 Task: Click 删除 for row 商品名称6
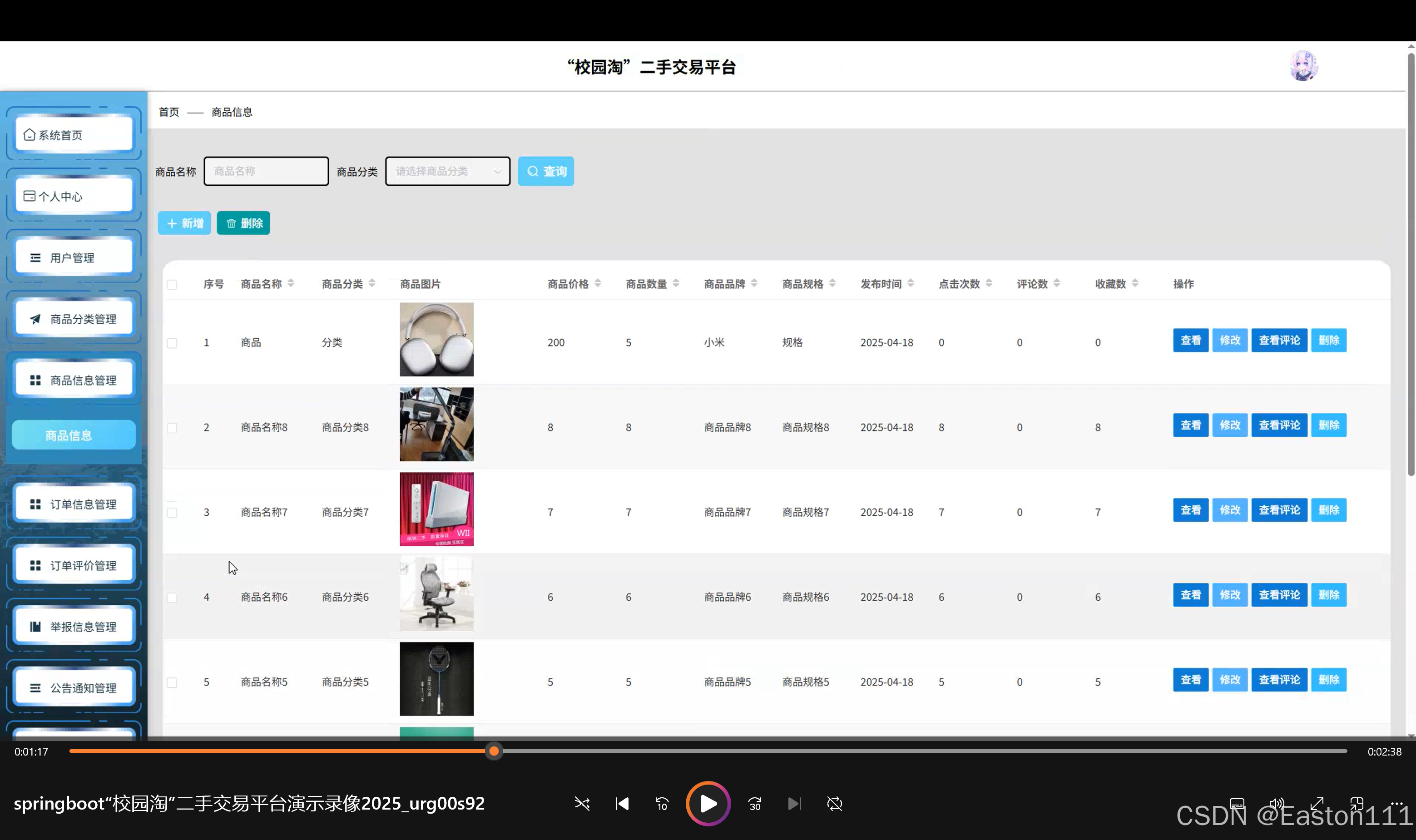coord(1329,595)
